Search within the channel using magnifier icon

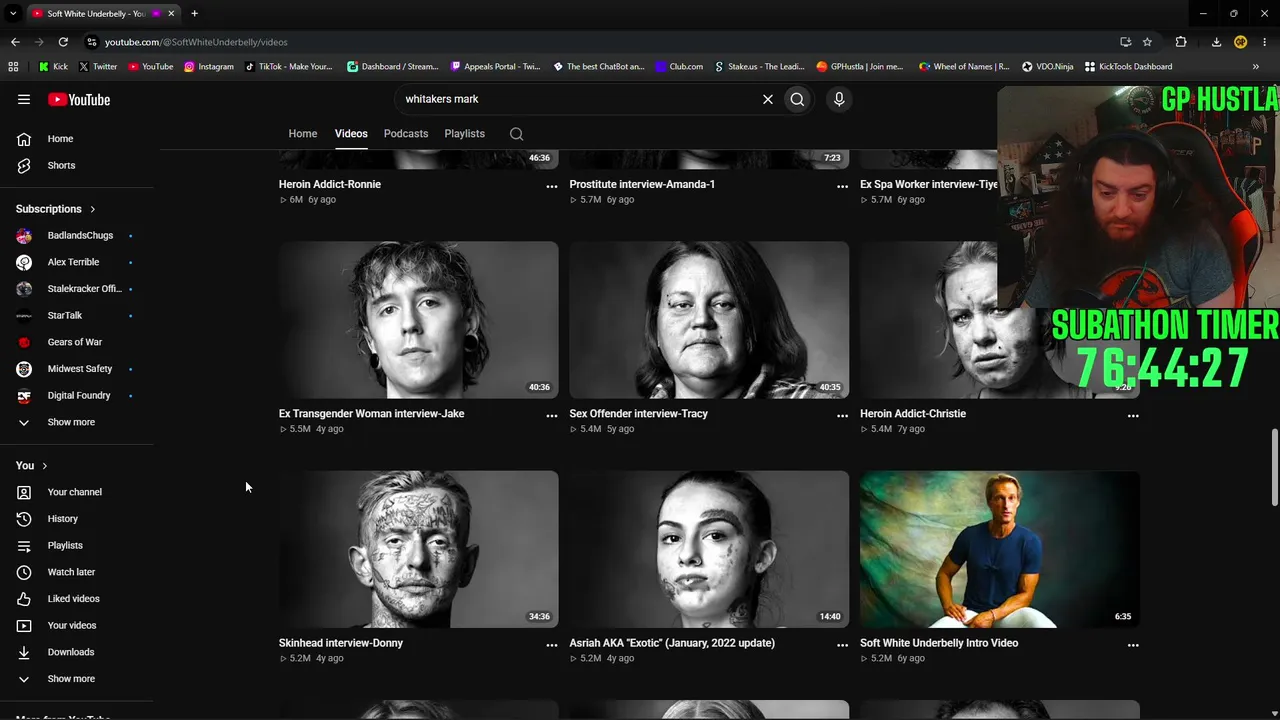point(516,134)
